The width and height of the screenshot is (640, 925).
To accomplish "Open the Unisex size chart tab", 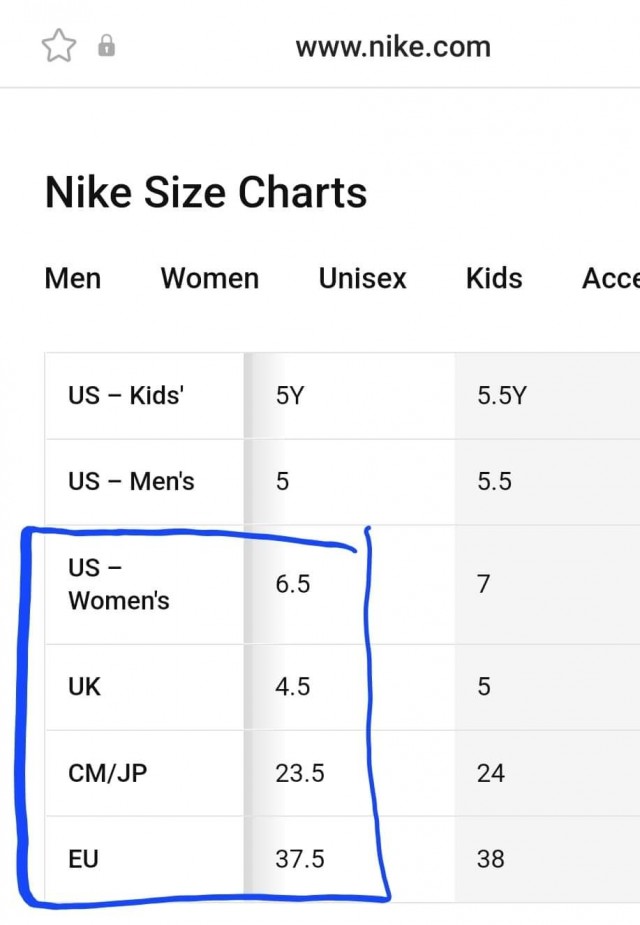I will (362, 278).
